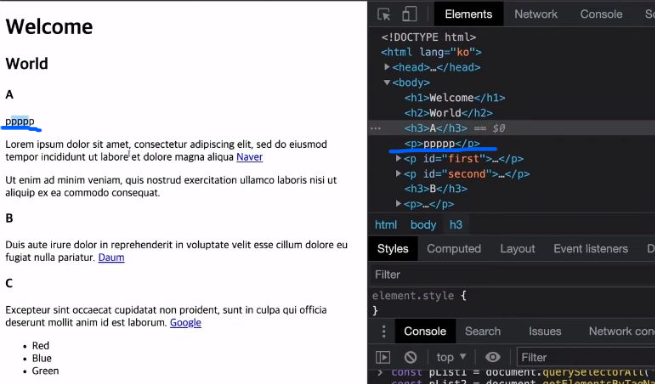Select the Styles tab
Screen dimensions: 655x384
point(393,249)
